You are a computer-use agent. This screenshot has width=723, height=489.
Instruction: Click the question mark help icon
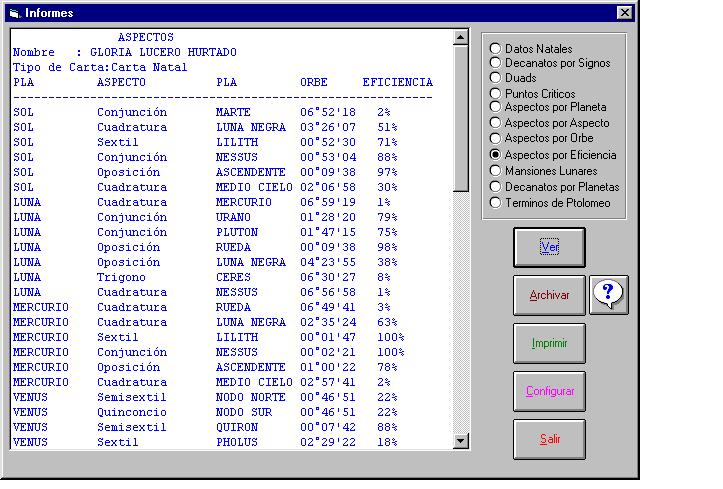point(609,294)
